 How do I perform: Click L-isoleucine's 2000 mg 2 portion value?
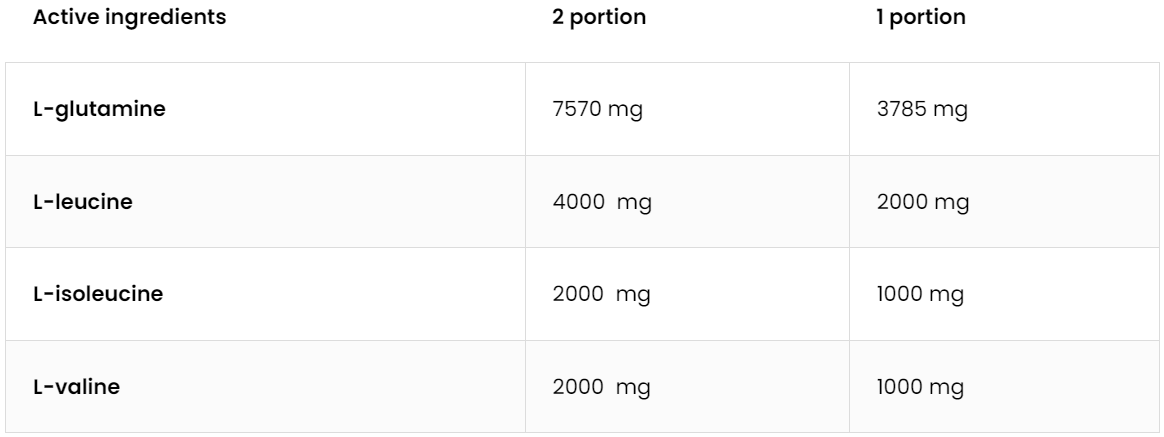click(x=600, y=294)
